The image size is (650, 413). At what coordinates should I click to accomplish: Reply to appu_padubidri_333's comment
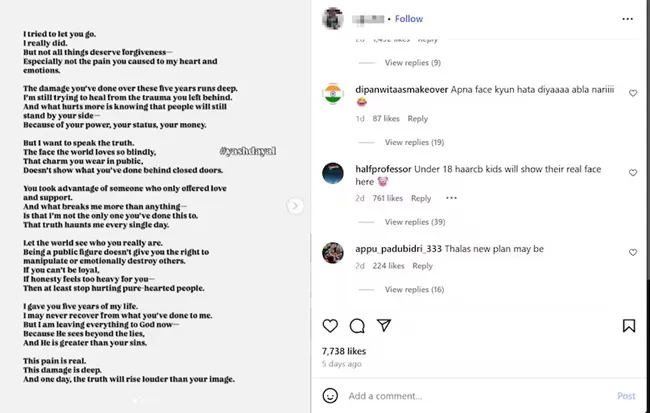point(422,266)
